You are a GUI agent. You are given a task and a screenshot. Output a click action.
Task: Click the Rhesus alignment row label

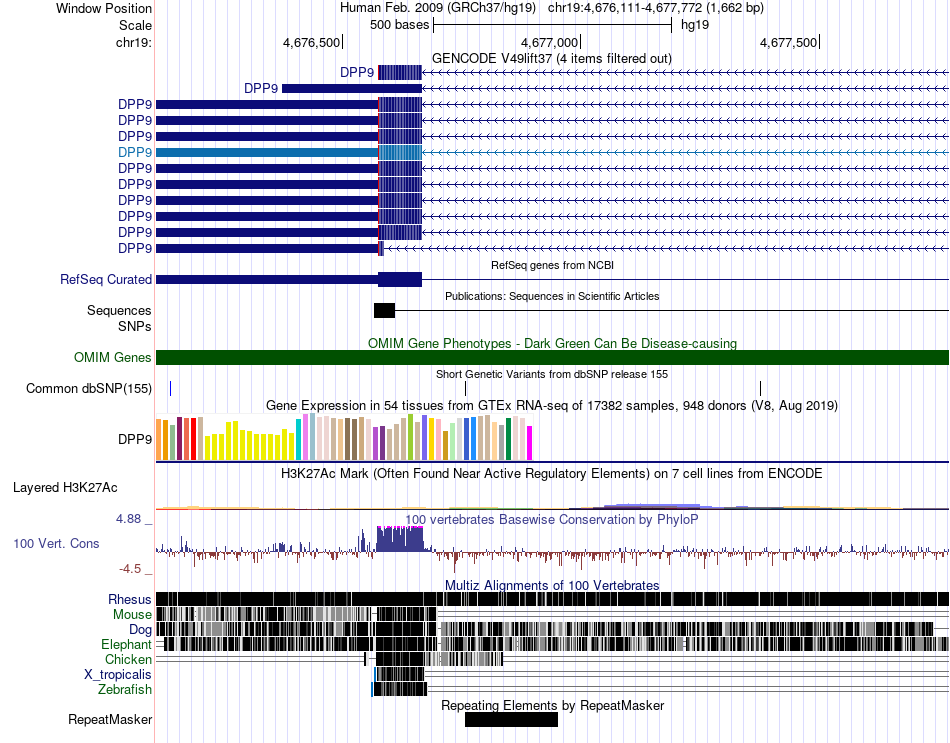click(130, 599)
